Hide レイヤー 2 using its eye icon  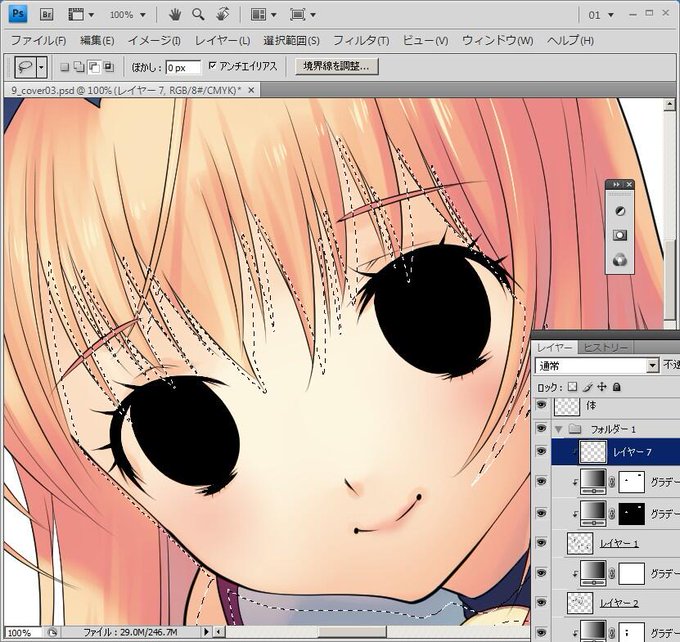[541, 602]
